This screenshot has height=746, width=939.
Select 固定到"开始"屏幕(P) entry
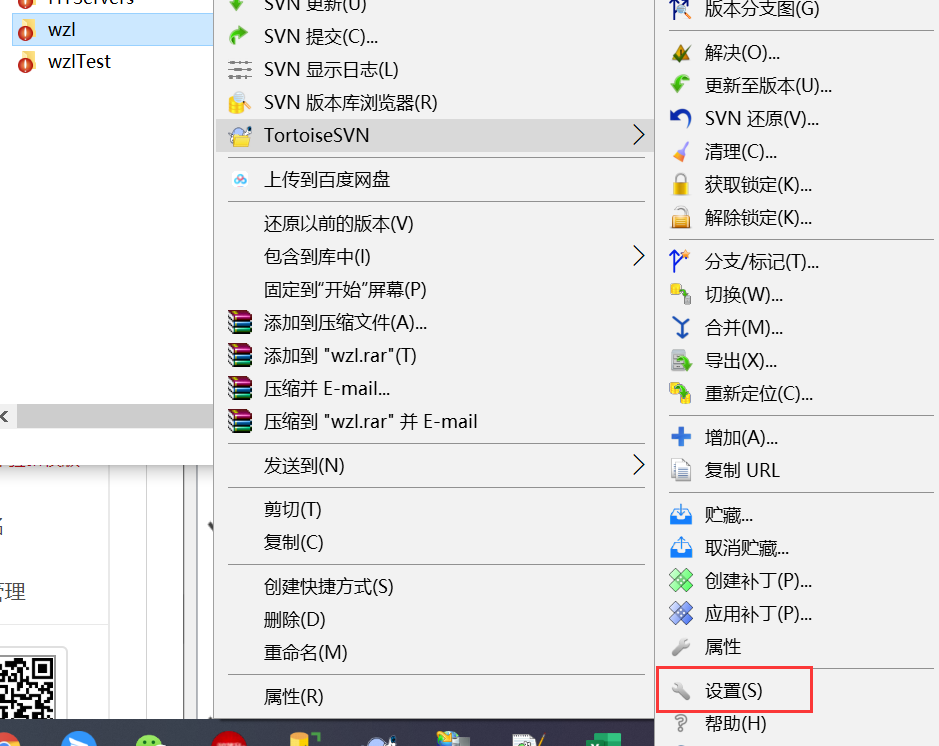[x=435, y=289]
